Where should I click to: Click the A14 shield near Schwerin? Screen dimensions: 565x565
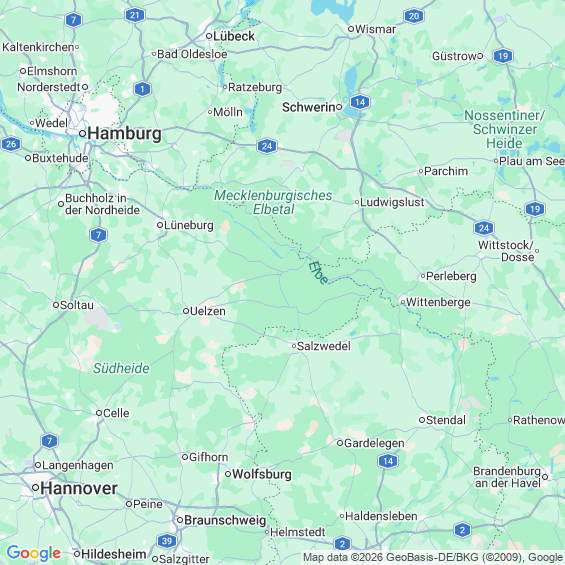[x=360, y=102]
